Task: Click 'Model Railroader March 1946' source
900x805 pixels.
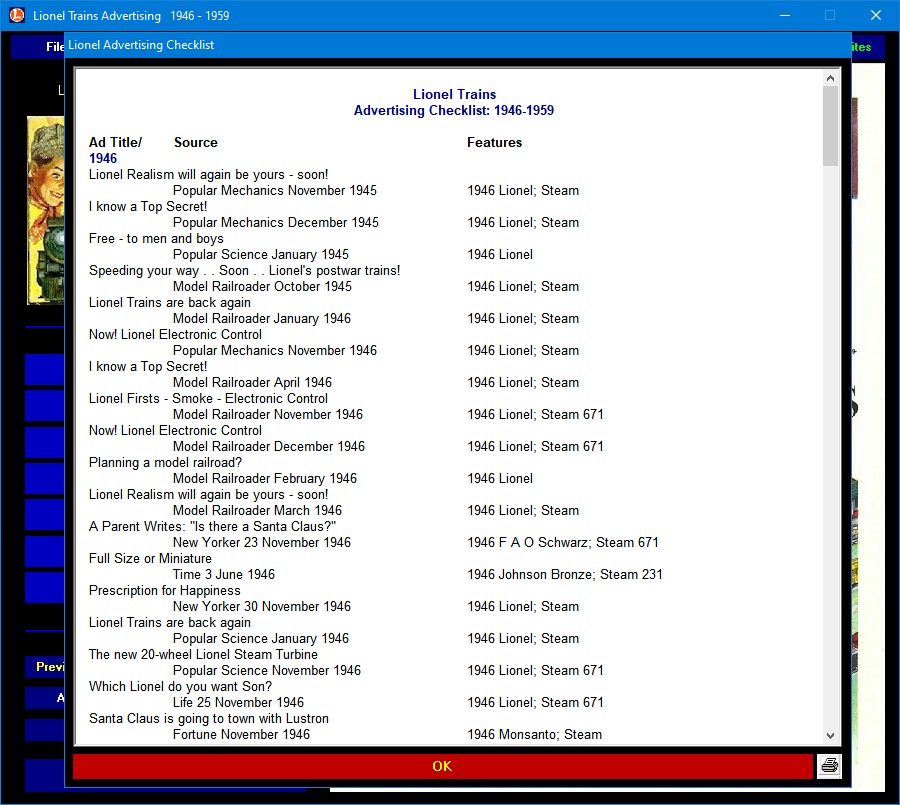Action: pos(257,511)
